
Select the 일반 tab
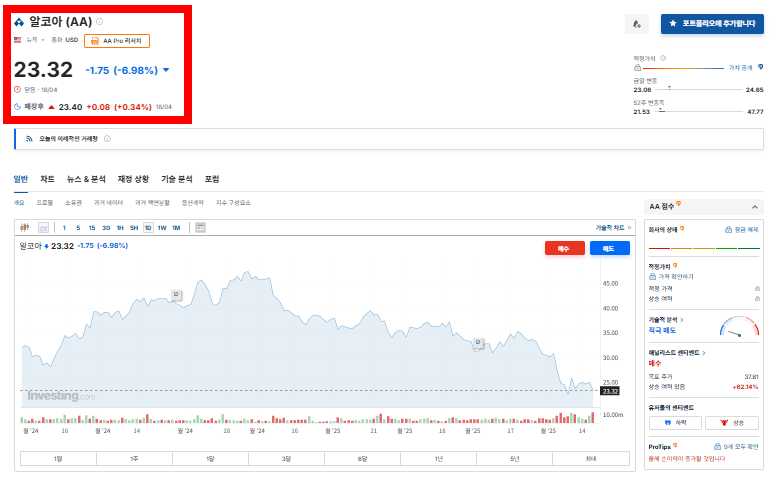coord(21,179)
